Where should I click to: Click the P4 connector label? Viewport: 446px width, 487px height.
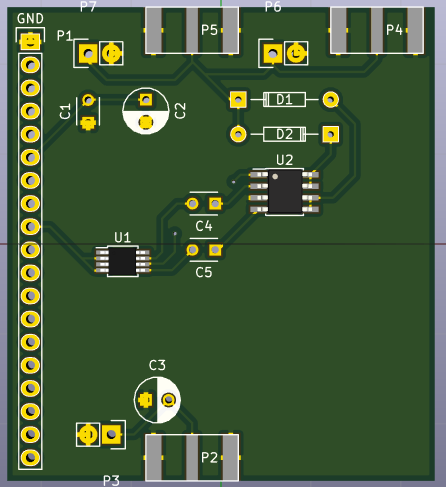394,30
